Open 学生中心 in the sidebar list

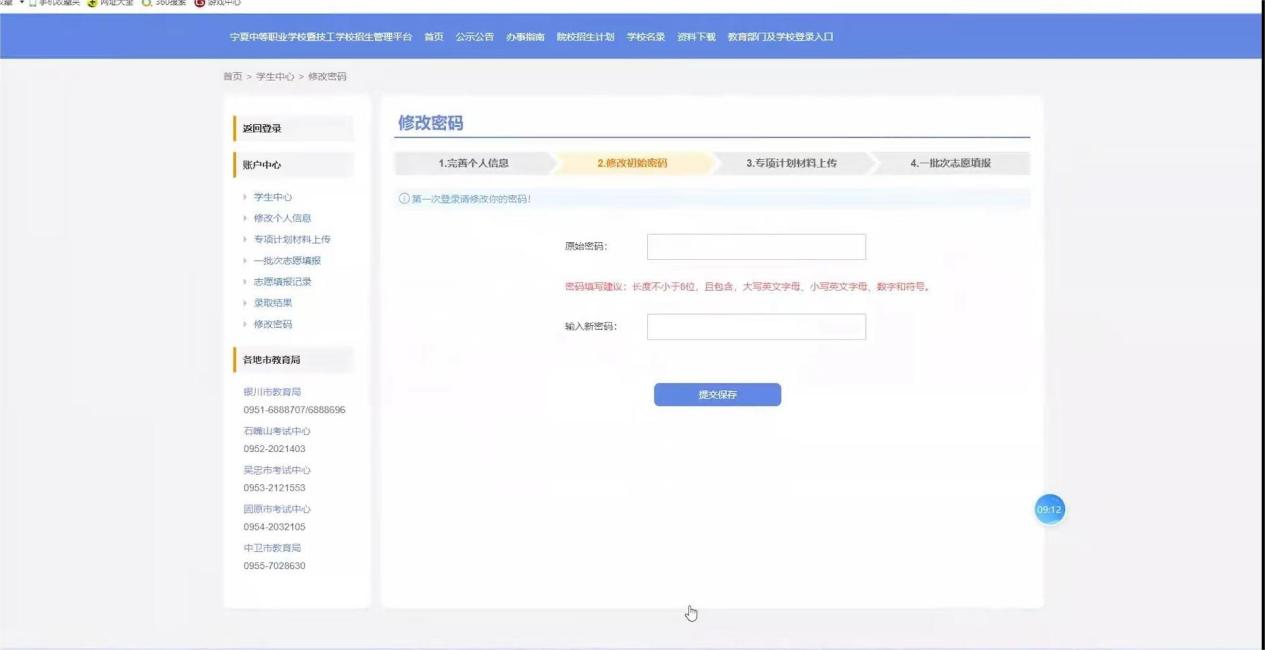click(x=273, y=197)
